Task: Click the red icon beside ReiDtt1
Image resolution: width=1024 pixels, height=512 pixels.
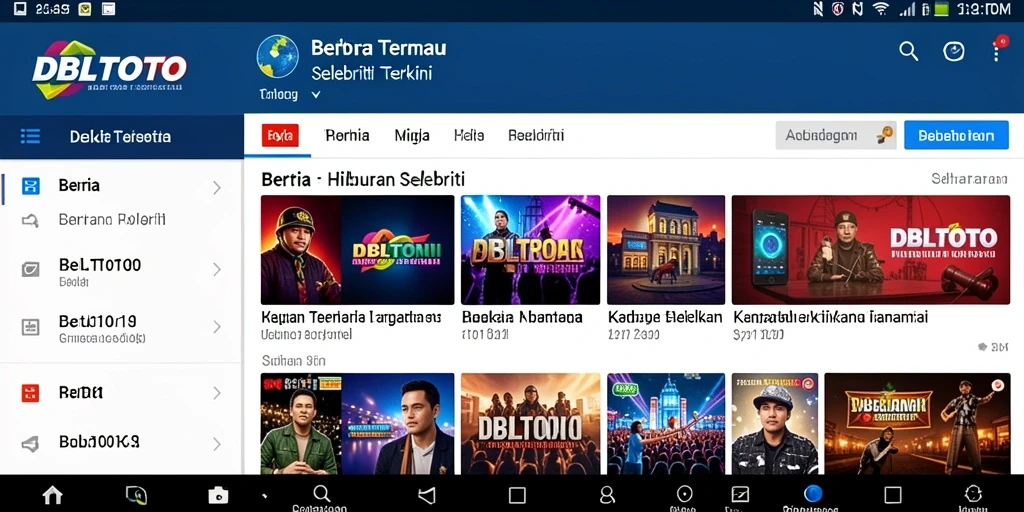Action: pos(31,392)
